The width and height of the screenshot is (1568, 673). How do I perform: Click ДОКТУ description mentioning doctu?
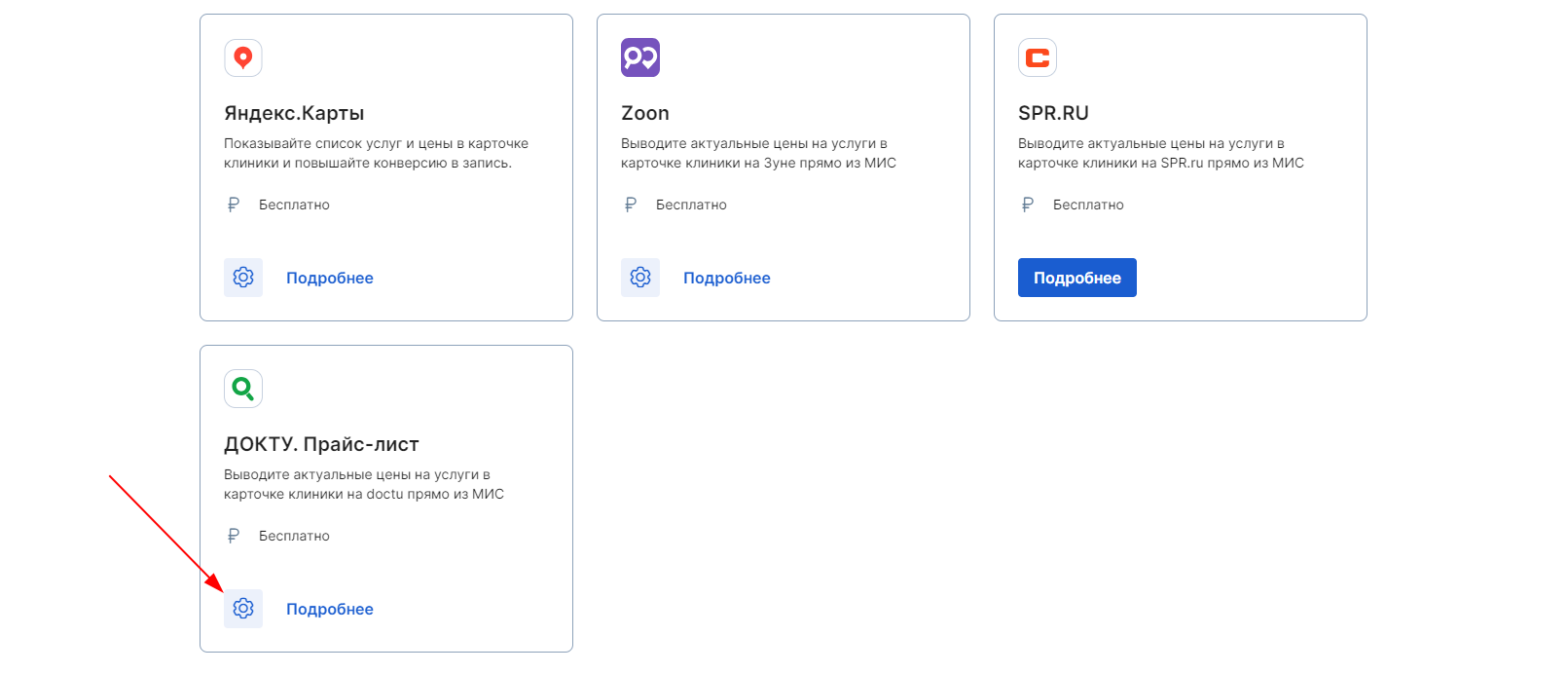[364, 484]
